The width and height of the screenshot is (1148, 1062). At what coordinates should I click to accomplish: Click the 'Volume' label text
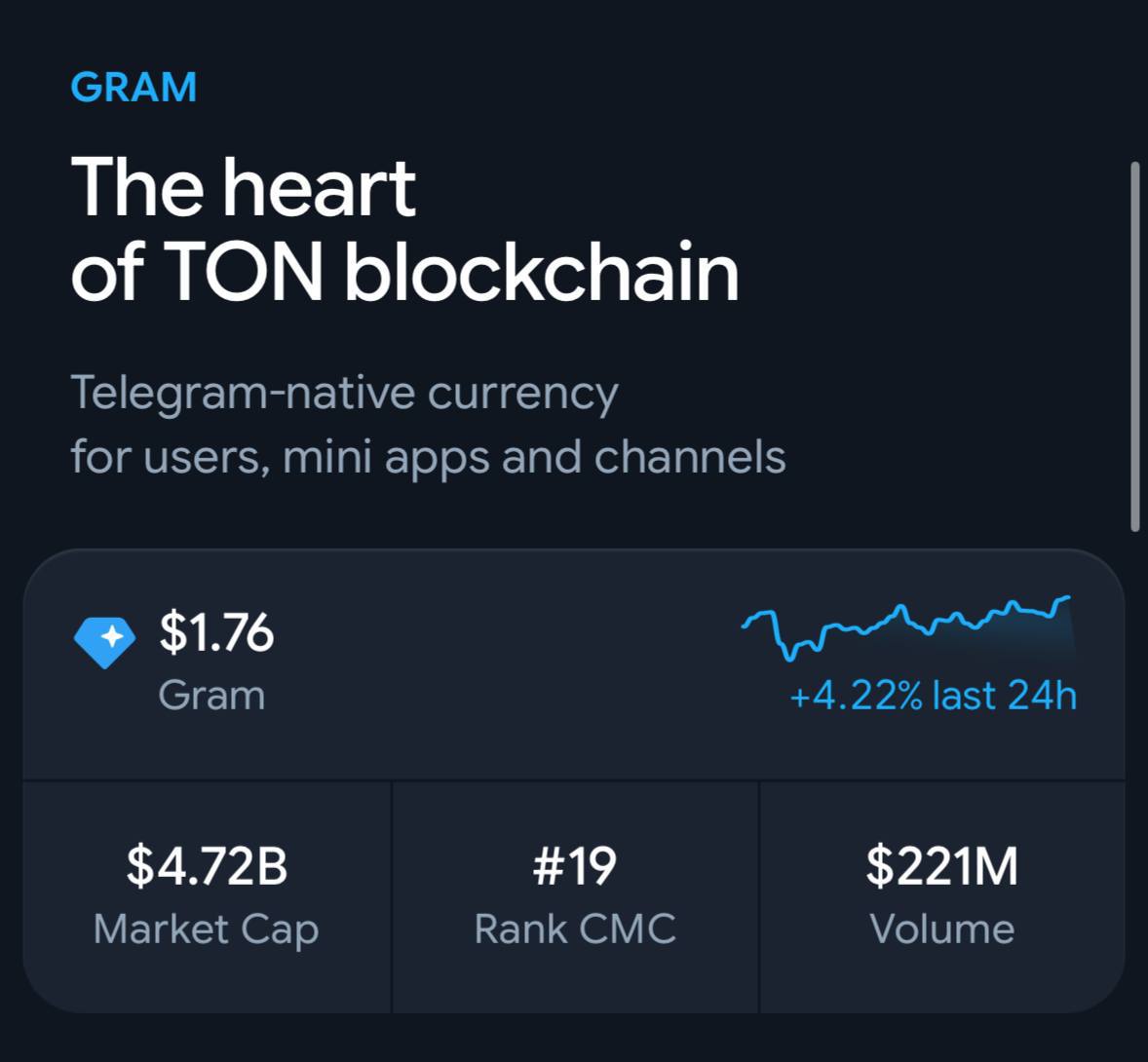[x=942, y=929]
